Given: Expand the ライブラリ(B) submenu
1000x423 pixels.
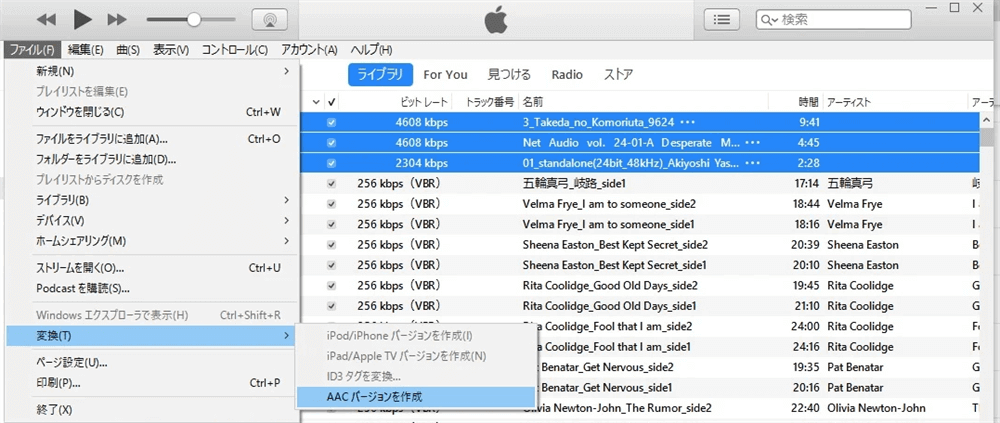Looking at the screenshot, I should click(x=150, y=200).
